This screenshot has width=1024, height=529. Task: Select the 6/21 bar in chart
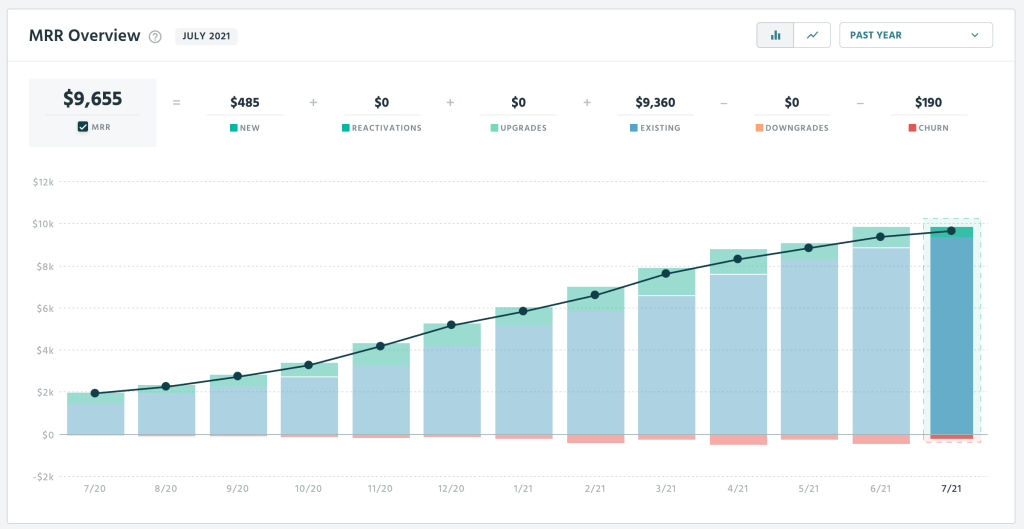881,340
